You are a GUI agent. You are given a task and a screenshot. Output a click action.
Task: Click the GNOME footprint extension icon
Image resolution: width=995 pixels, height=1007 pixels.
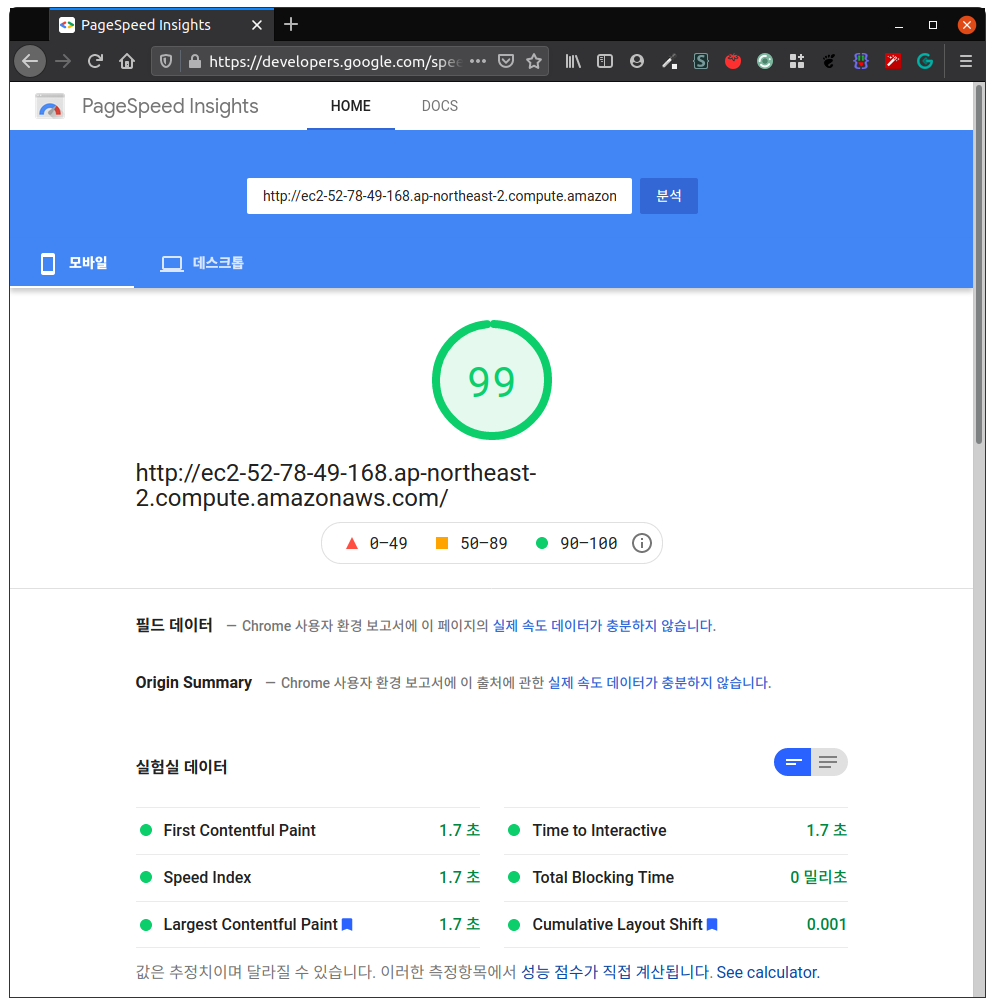click(x=829, y=62)
